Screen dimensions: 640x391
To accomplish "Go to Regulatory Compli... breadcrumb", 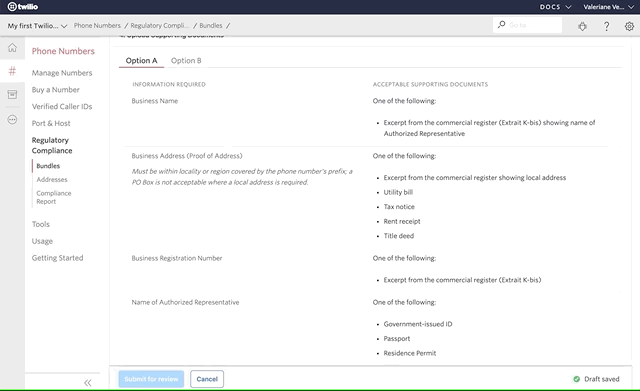I will (160, 25).
